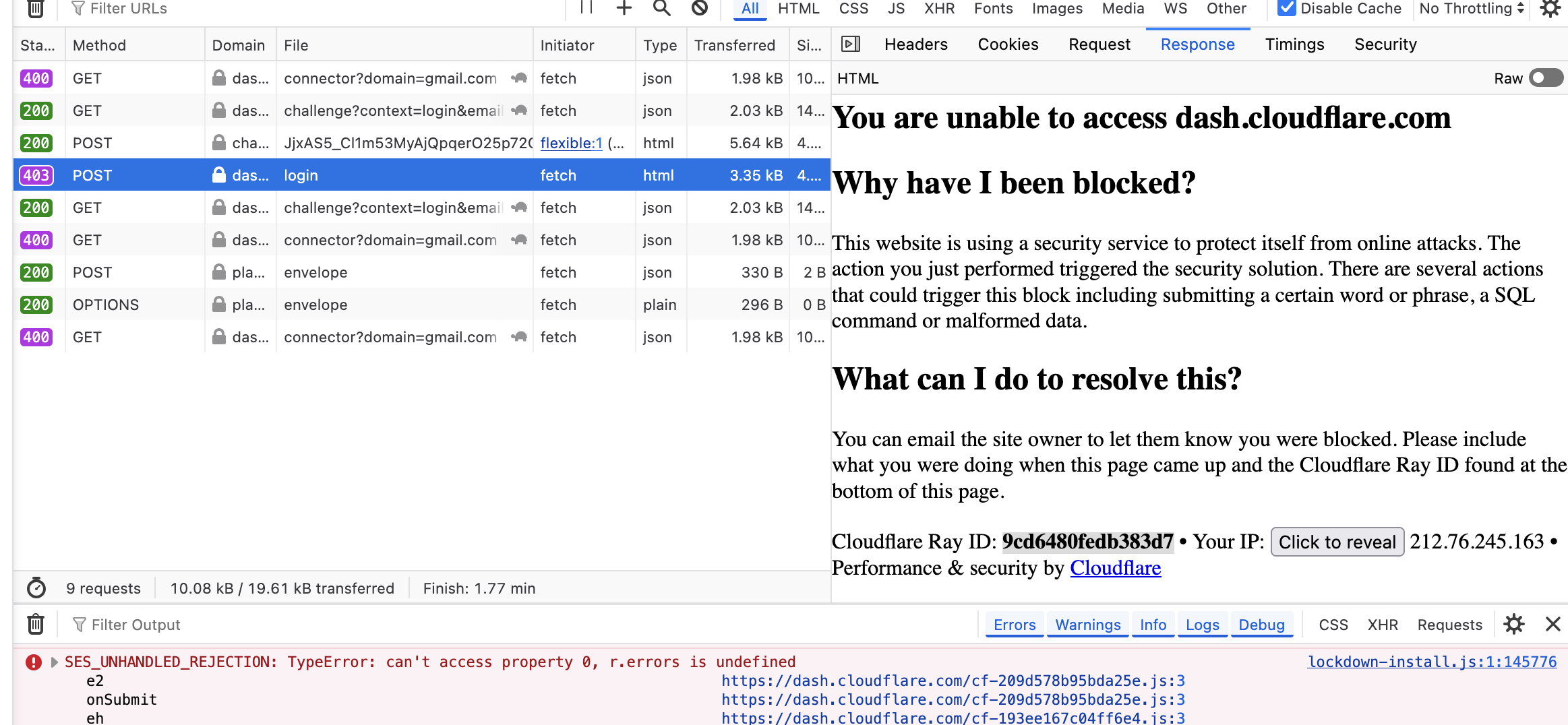Screen dimensions: 1568x725
Task: Open the request blocking icon
Action: coord(700,7)
